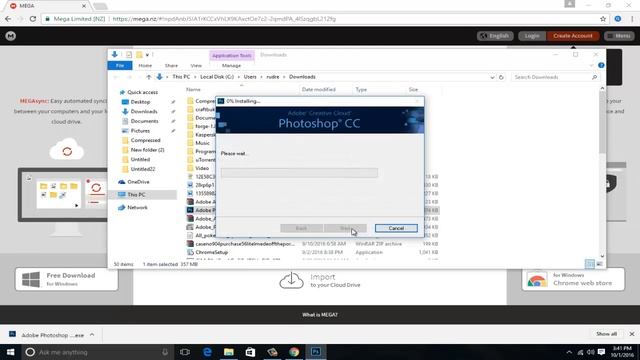This screenshot has height=360, width=640.
Task: Bookmark this page with the star icon
Action: pyautogui.click(x=603, y=19)
